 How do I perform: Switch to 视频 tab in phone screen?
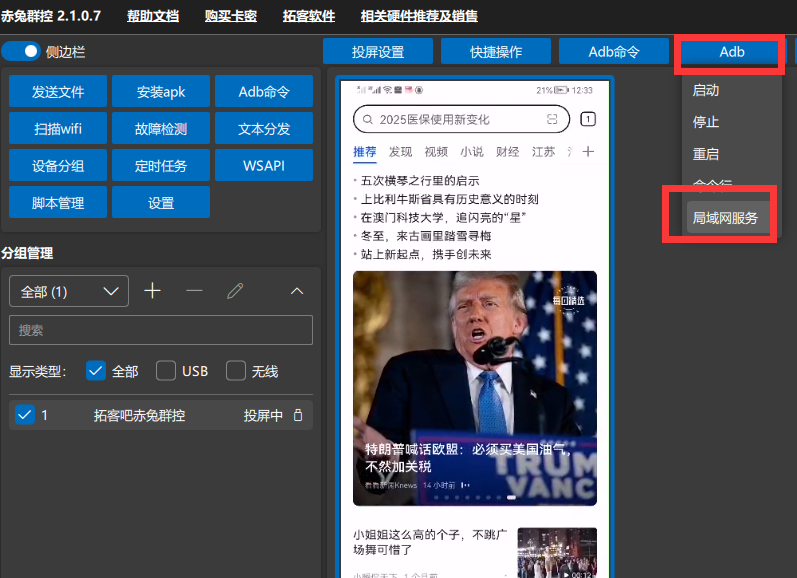pos(436,151)
